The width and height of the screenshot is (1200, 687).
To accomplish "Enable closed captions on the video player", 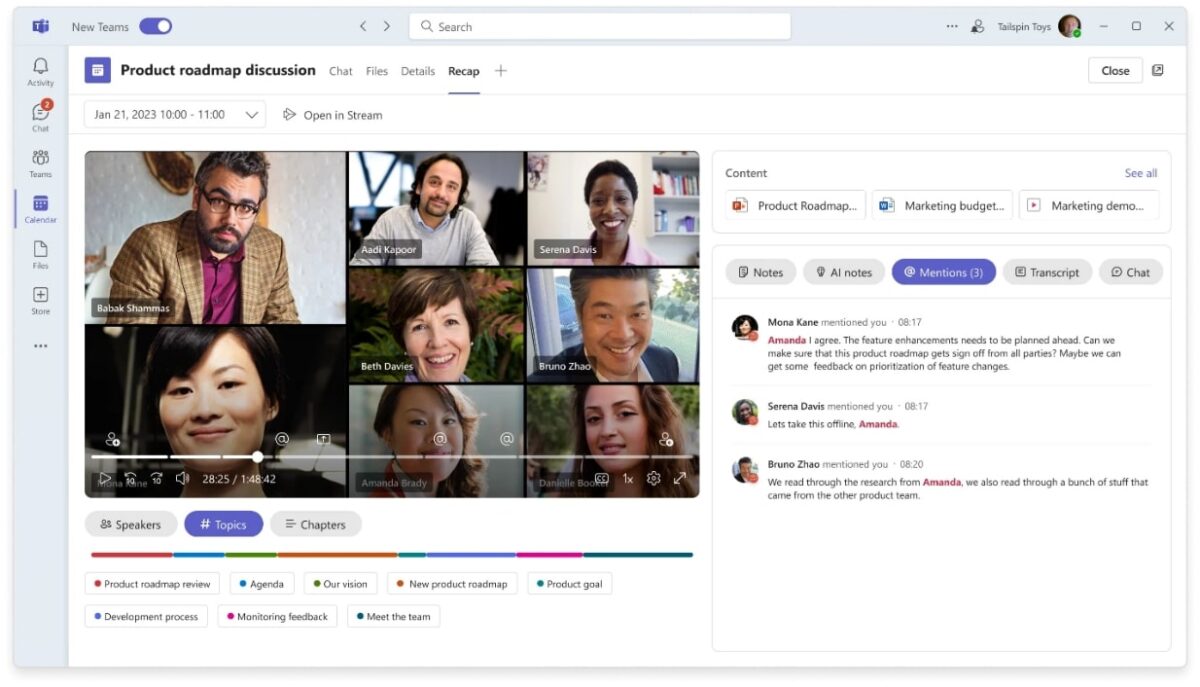I will click(x=600, y=478).
